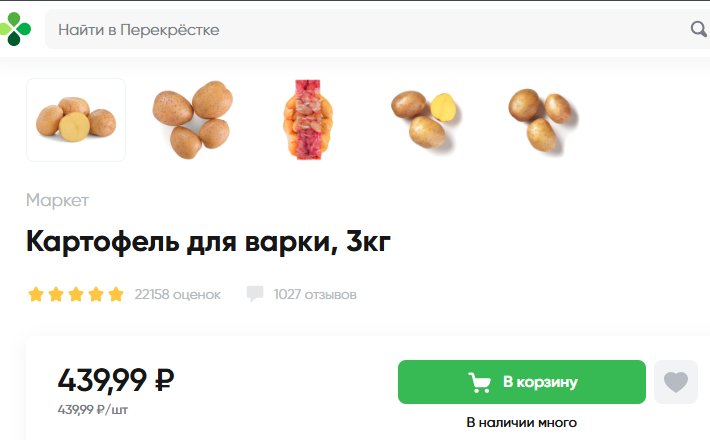Image resolution: width=710 pixels, height=440 pixels.
Task: Select the last thumbnail of three potatoes
Action: tap(542, 120)
